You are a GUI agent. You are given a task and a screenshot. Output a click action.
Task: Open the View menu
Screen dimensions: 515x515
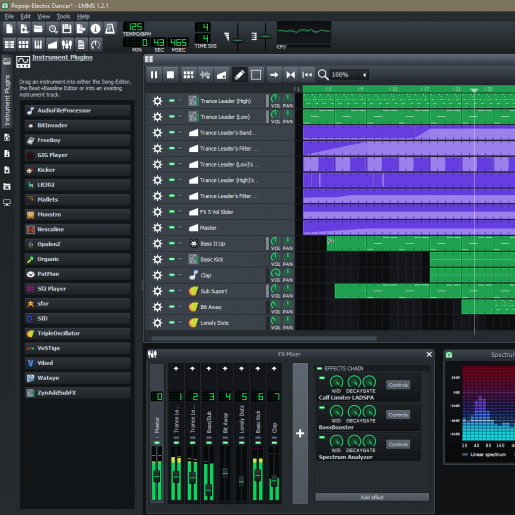(x=44, y=16)
